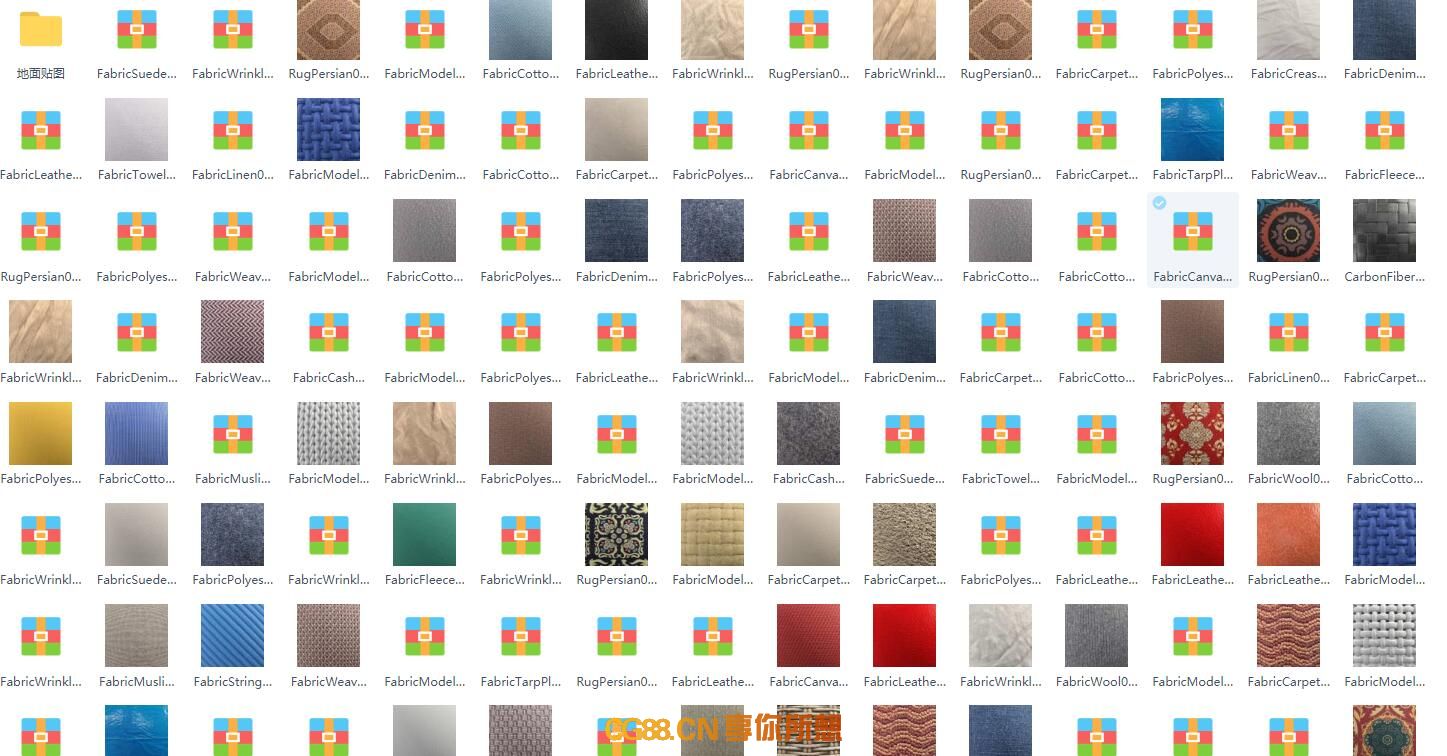
Task: Select the FabricTowel archive file icon
Action: coord(1000,433)
